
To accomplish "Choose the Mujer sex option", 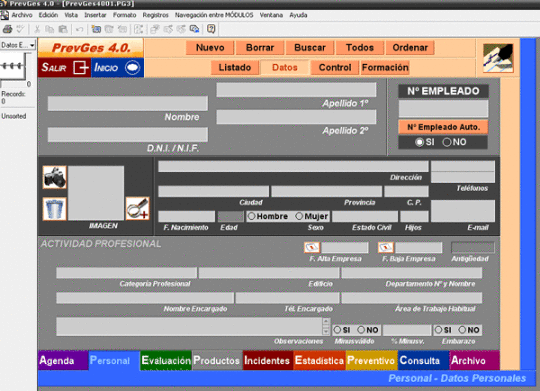I will click(299, 216).
